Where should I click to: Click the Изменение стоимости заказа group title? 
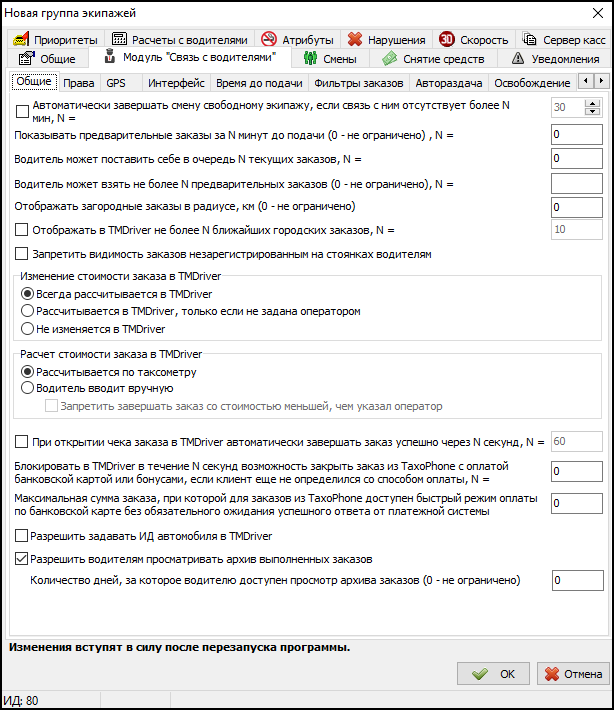click(120, 276)
